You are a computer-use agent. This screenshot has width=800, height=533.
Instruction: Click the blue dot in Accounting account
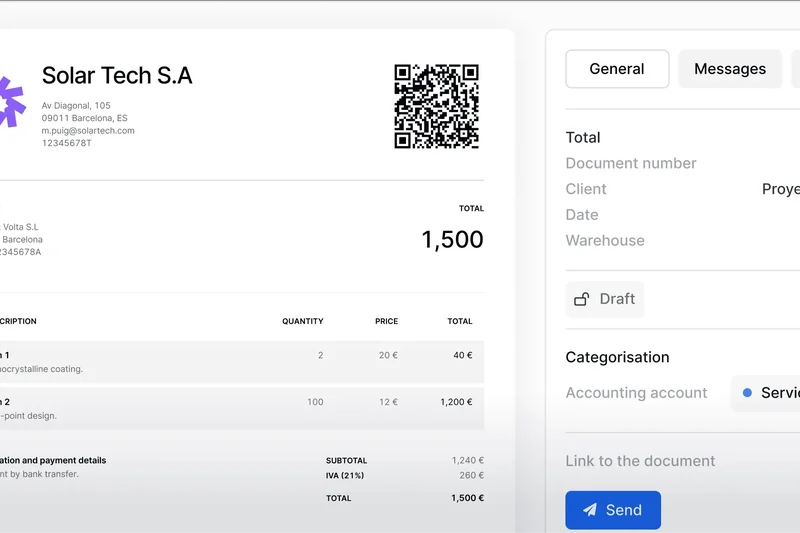[x=747, y=393]
